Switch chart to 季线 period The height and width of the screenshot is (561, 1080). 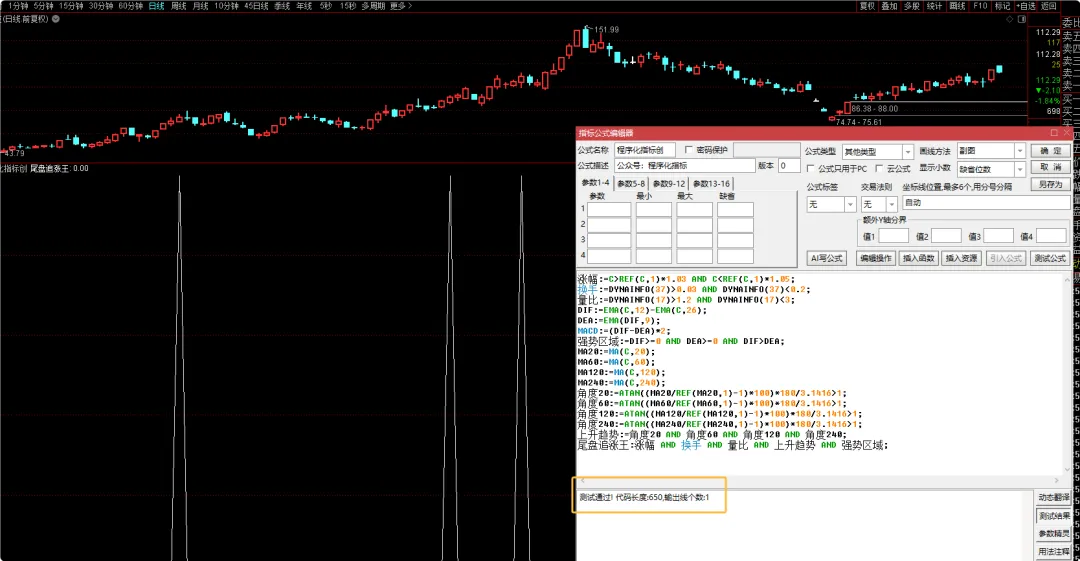coord(282,6)
